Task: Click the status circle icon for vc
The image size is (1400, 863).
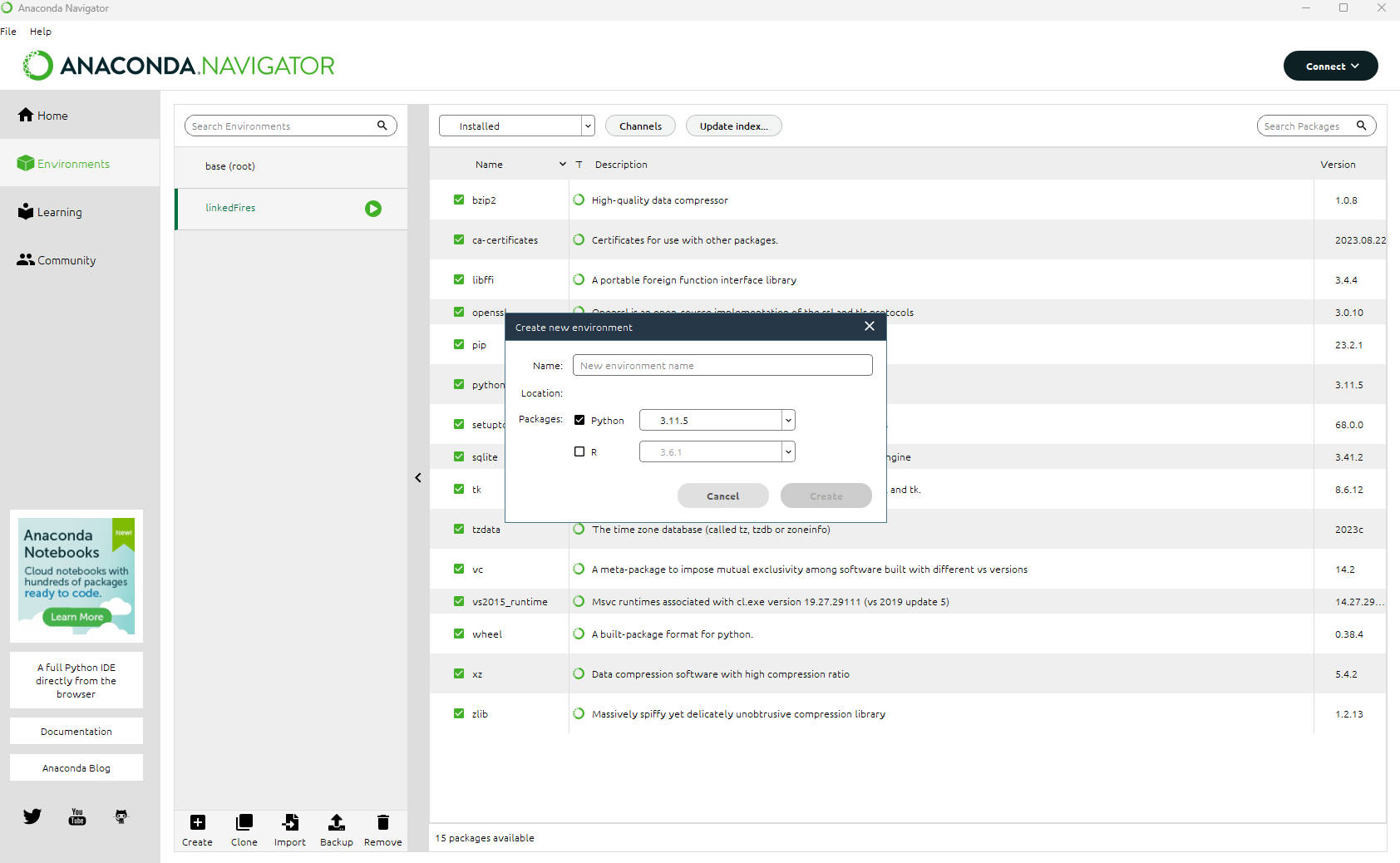Action: point(579,569)
